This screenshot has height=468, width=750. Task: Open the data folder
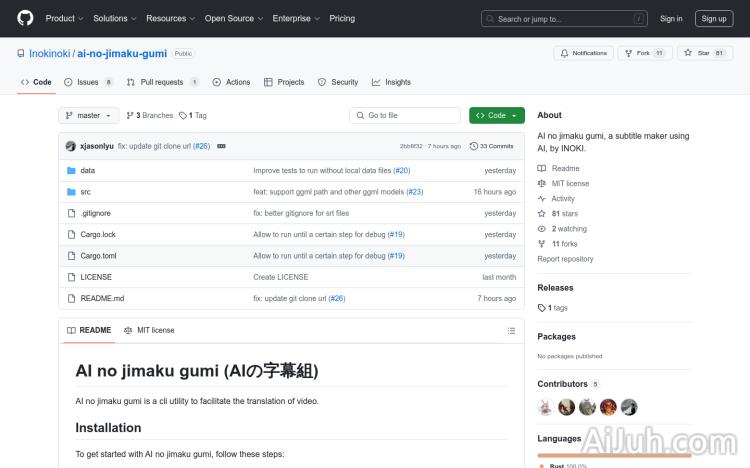click(88, 170)
